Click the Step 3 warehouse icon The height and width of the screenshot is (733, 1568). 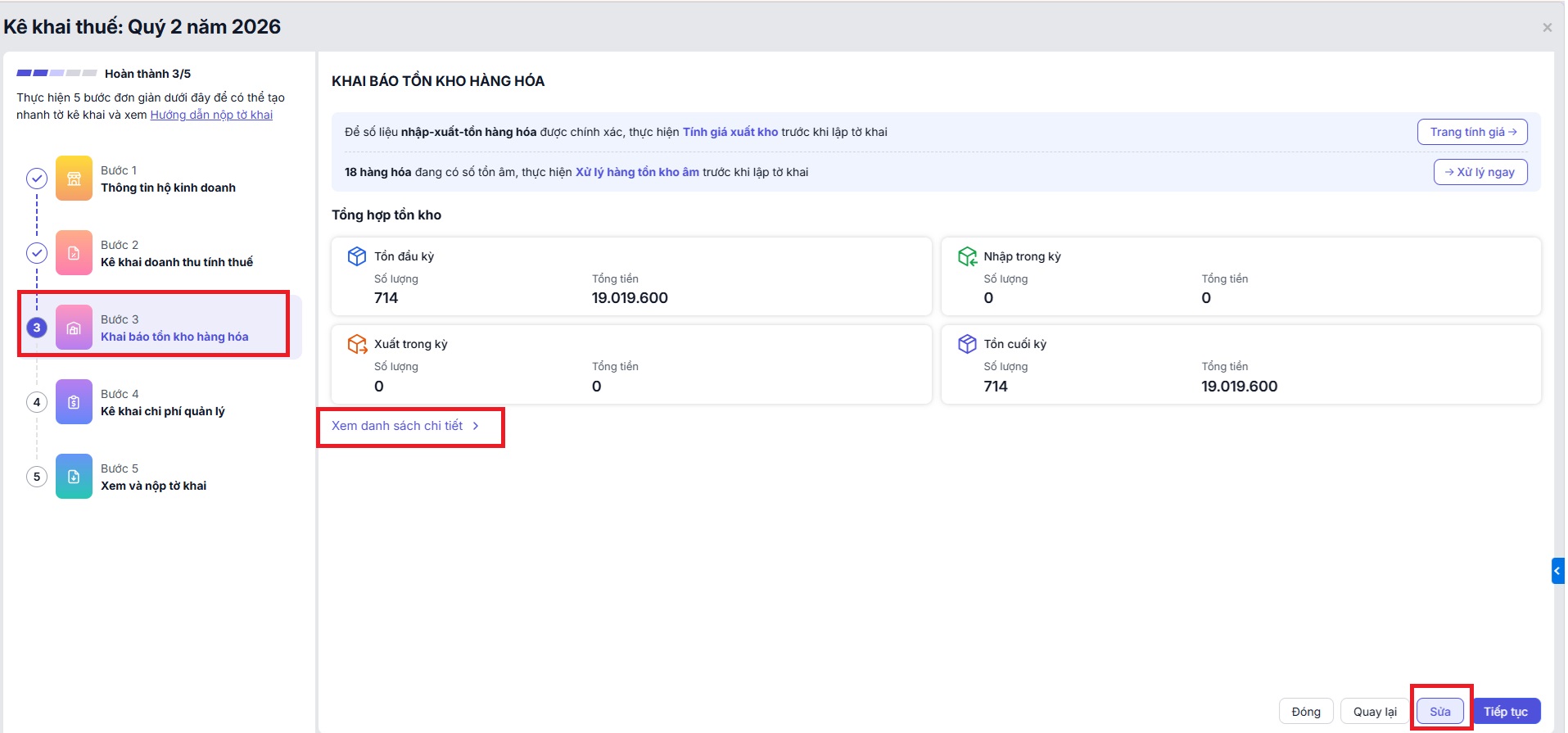pos(74,328)
